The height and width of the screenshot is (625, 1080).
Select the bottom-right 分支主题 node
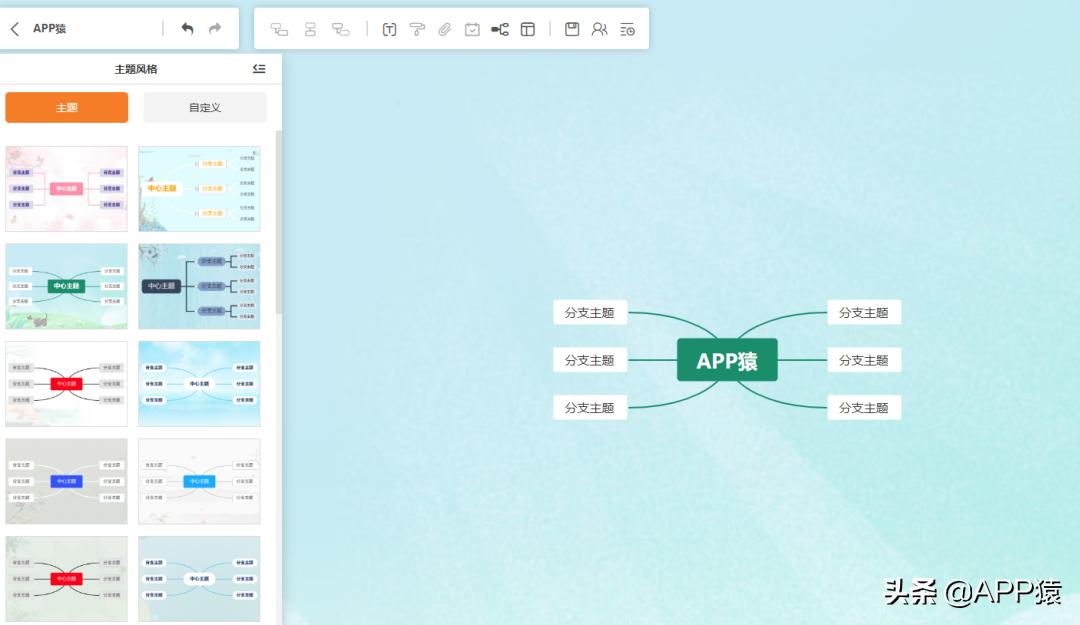(864, 407)
